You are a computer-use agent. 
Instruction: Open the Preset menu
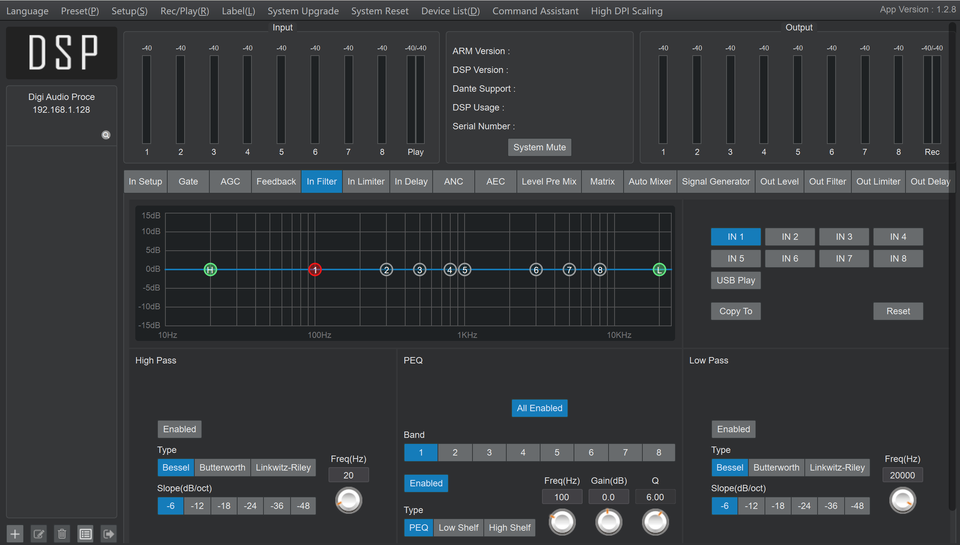tap(80, 11)
